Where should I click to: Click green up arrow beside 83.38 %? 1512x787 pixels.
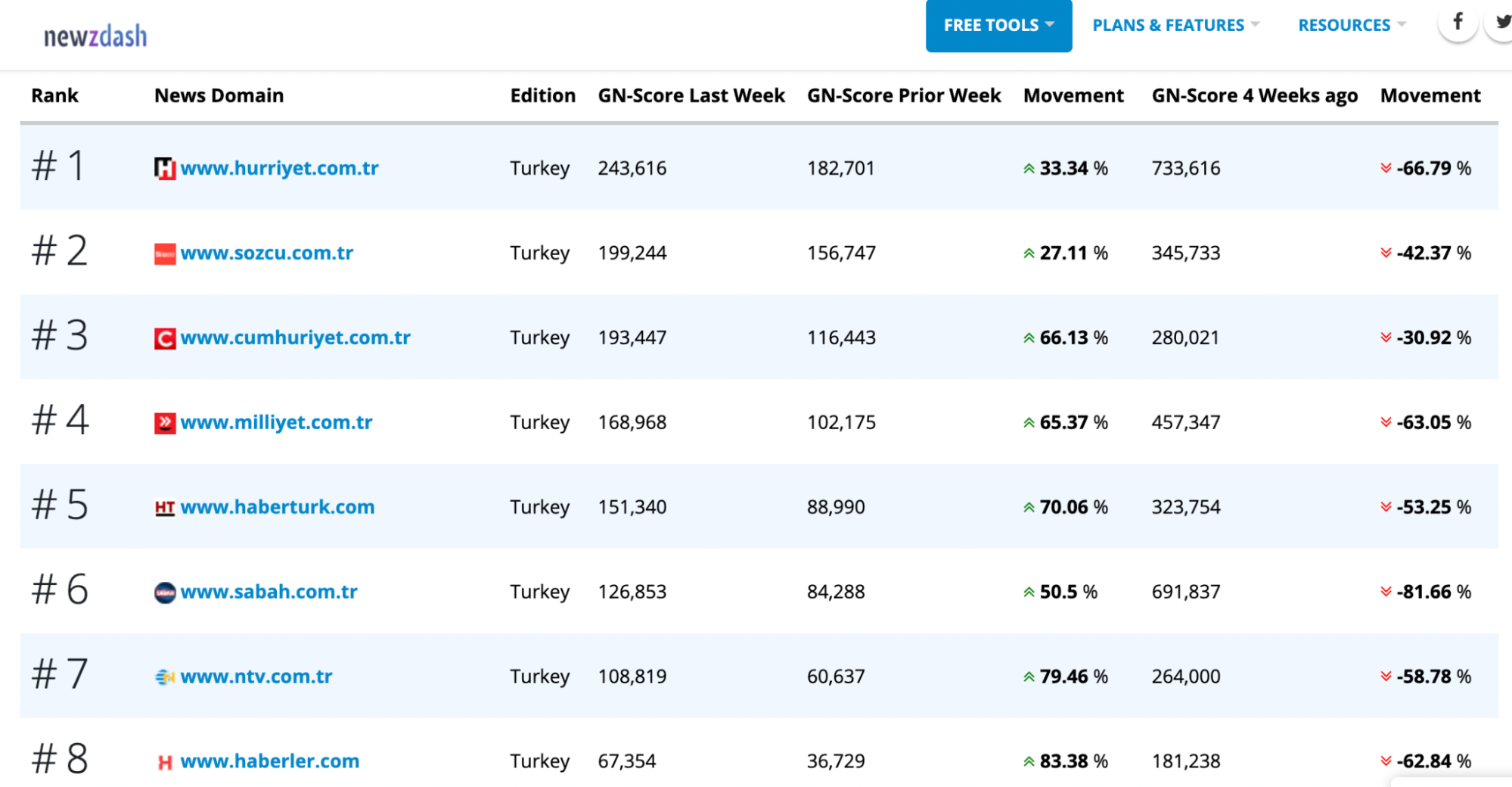(1029, 762)
